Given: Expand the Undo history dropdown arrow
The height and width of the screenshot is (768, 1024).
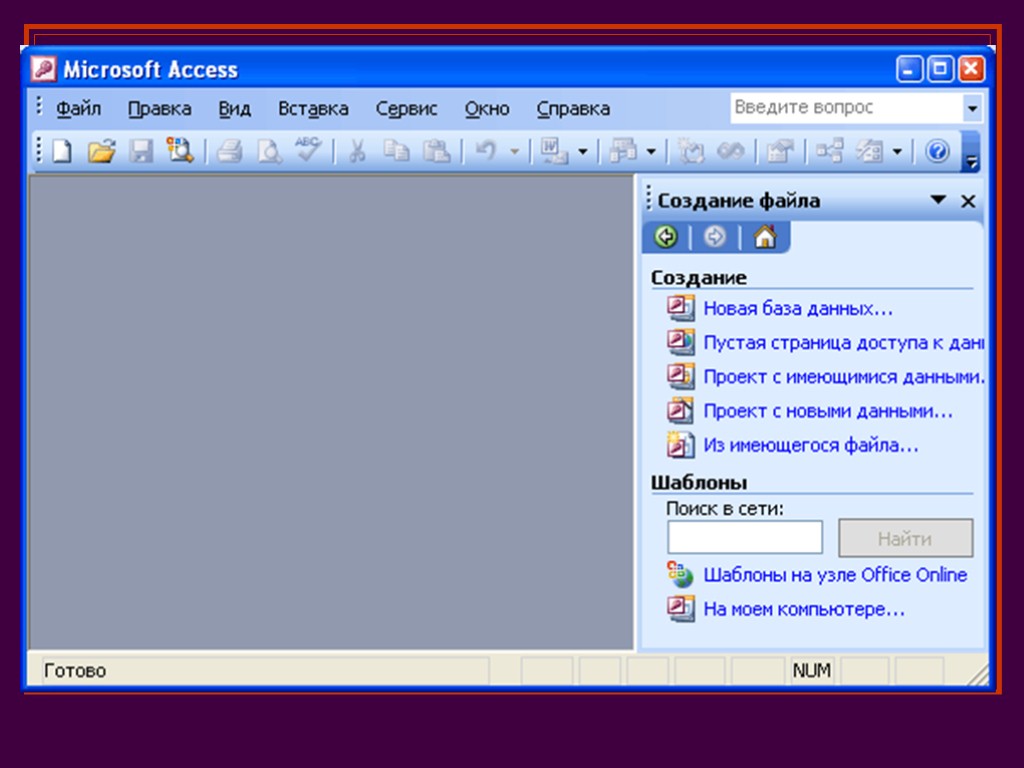Looking at the screenshot, I should 515,152.
